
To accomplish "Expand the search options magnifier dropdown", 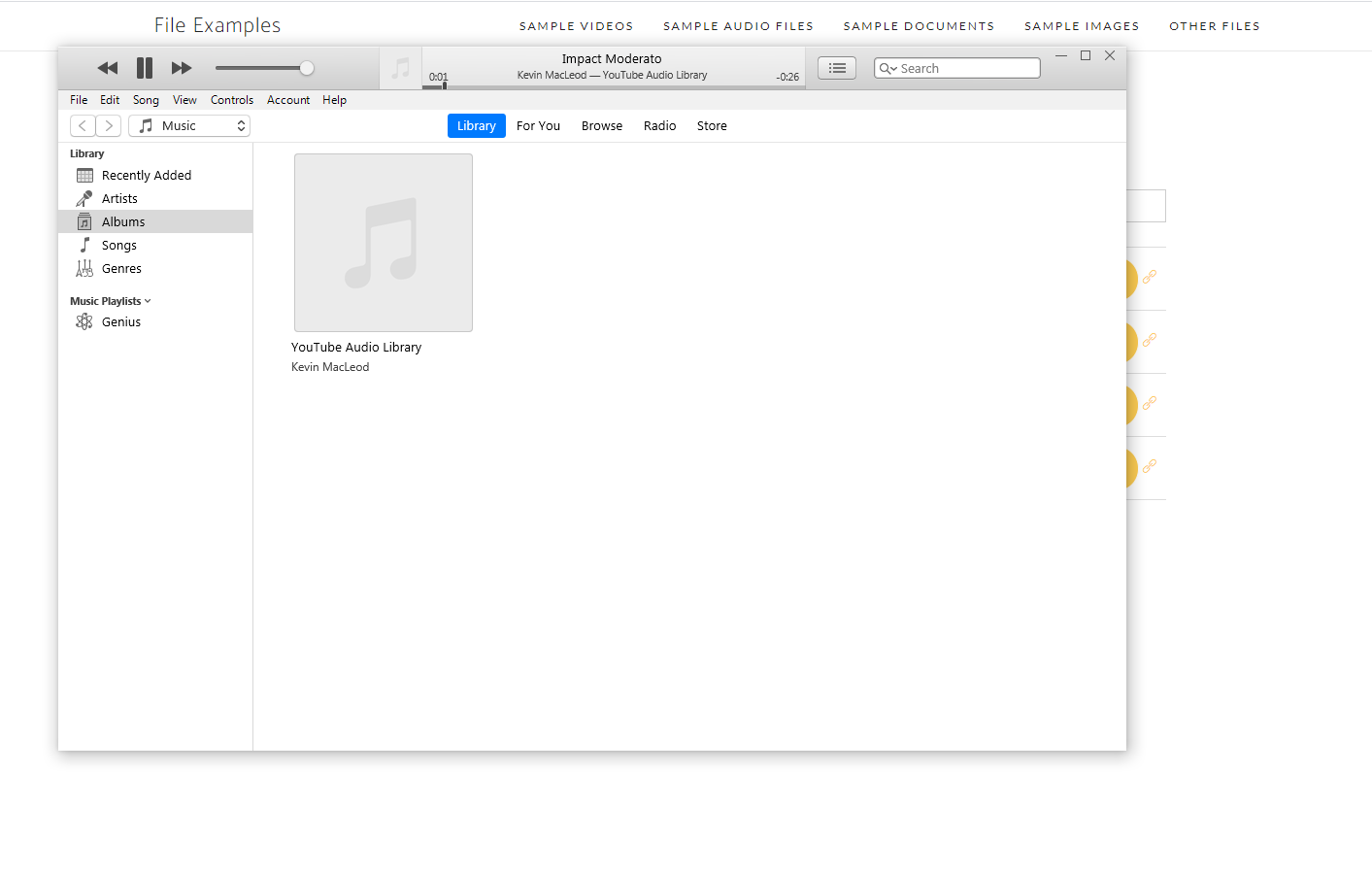I will pyautogui.click(x=887, y=69).
